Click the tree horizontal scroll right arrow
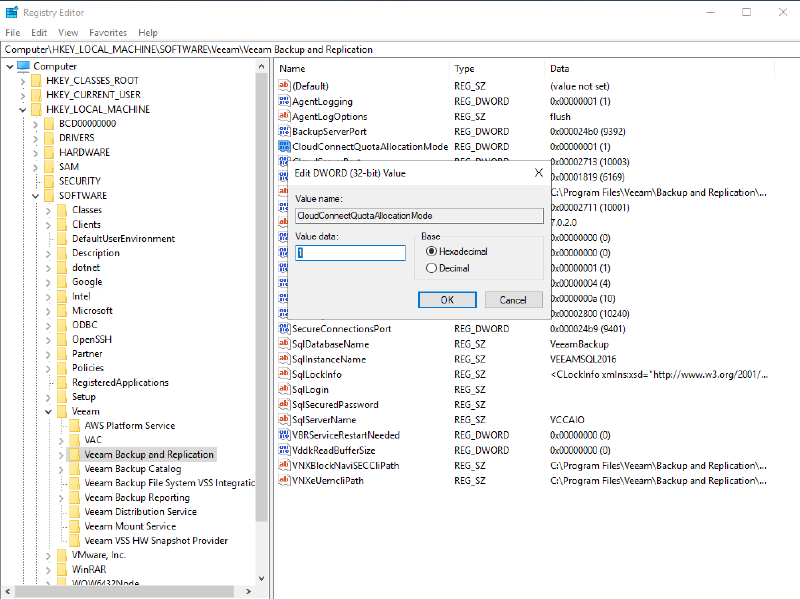800x599 pixels. [248, 591]
